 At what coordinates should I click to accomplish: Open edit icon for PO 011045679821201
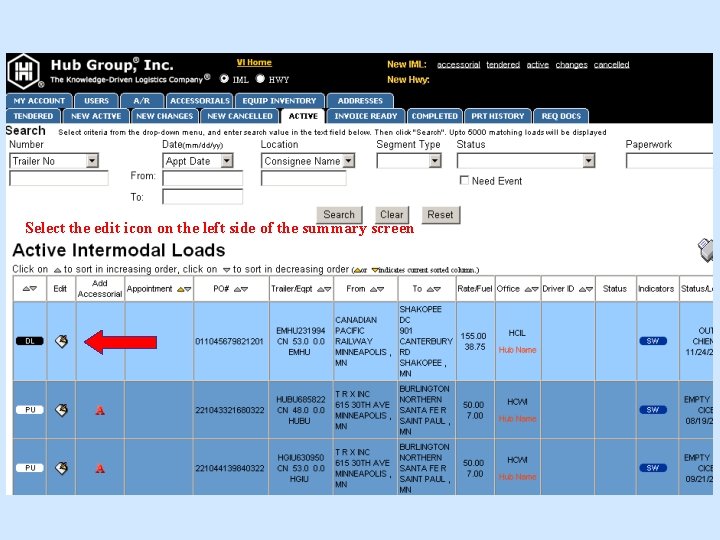(x=62, y=341)
